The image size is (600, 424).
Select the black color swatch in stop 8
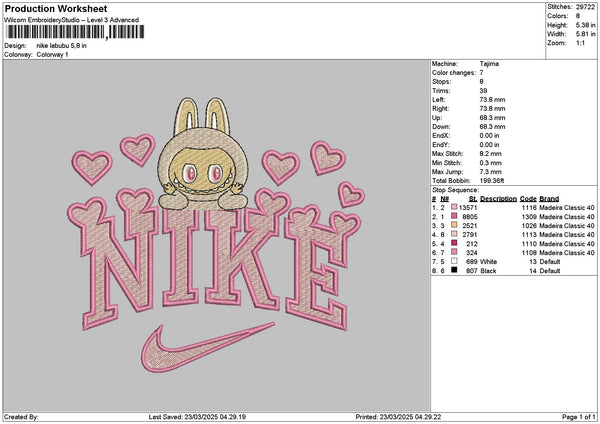coord(453,271)
